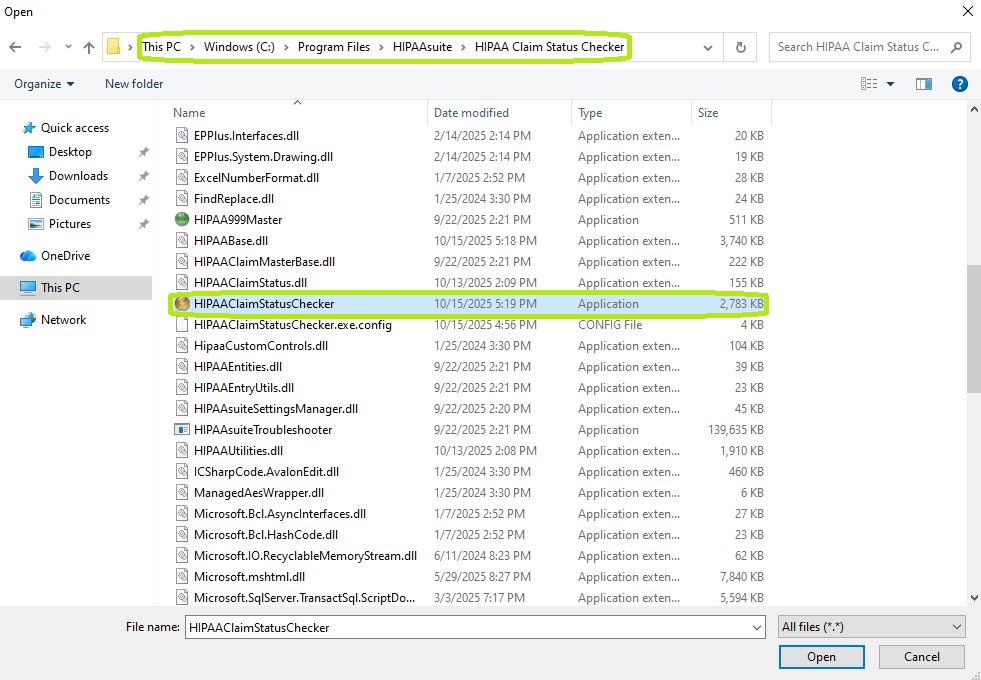Select EPPlus.System.Drawing.dll in the list
This screenshot has width=981, height=680.
coord(263,157)
